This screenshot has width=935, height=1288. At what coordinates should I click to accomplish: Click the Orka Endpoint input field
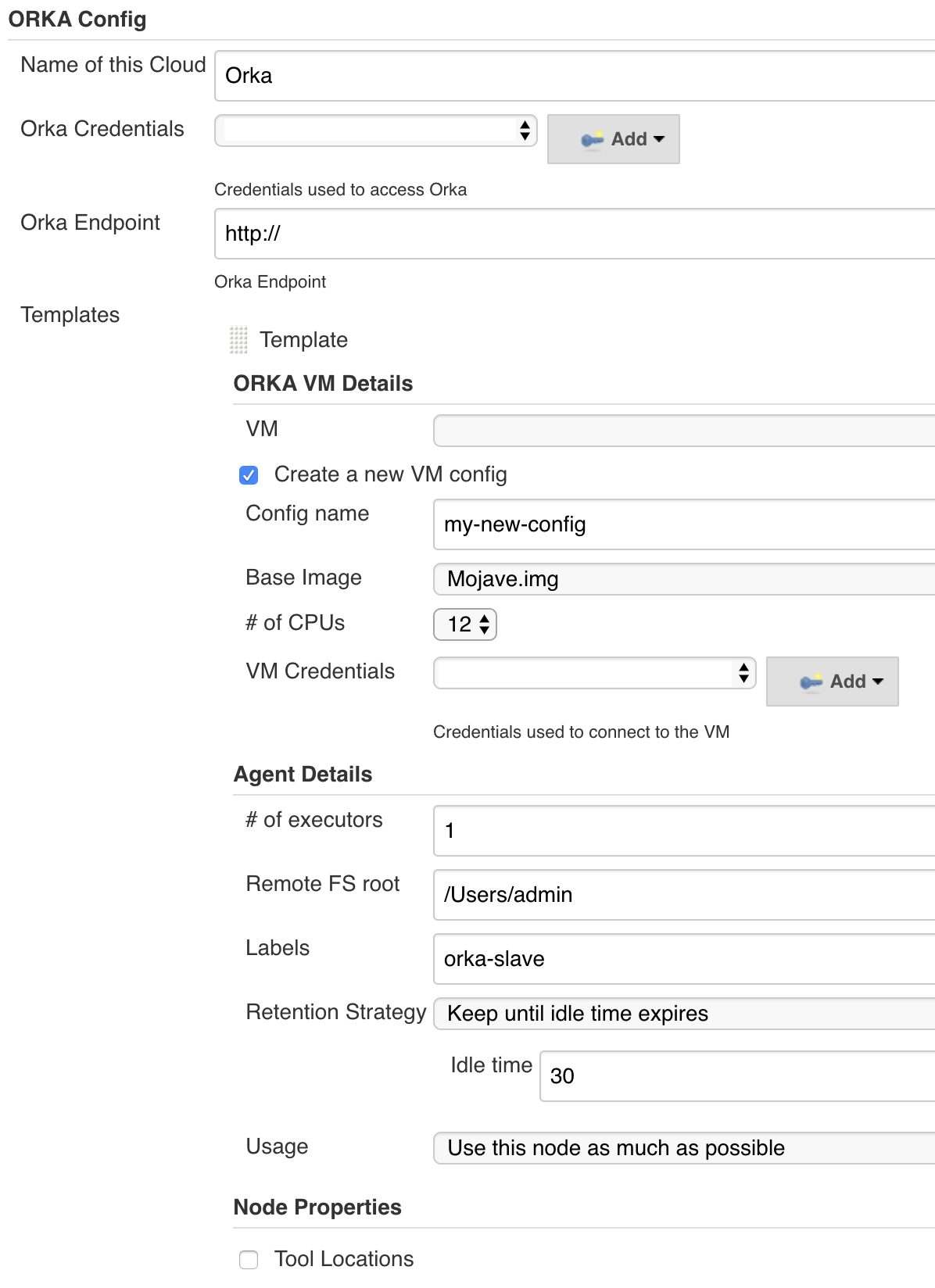575,234
